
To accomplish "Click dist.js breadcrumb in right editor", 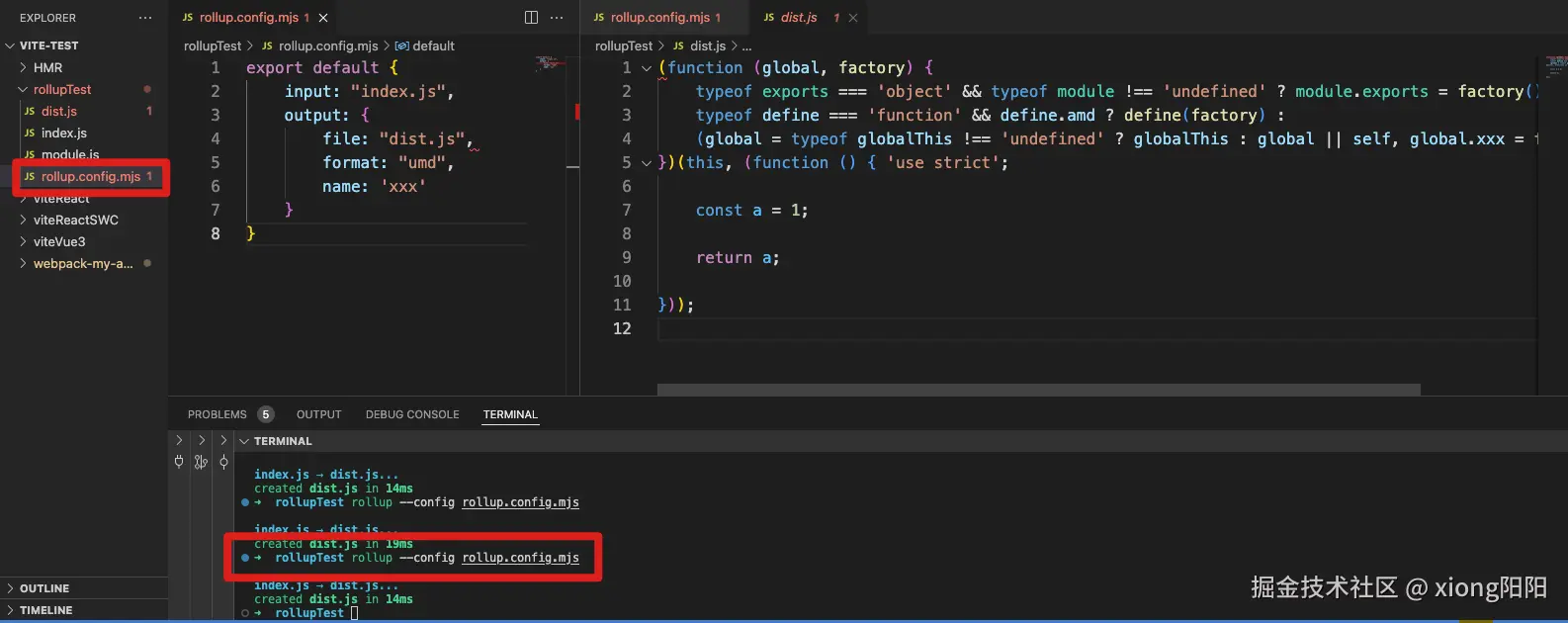I will click(708, 46).
